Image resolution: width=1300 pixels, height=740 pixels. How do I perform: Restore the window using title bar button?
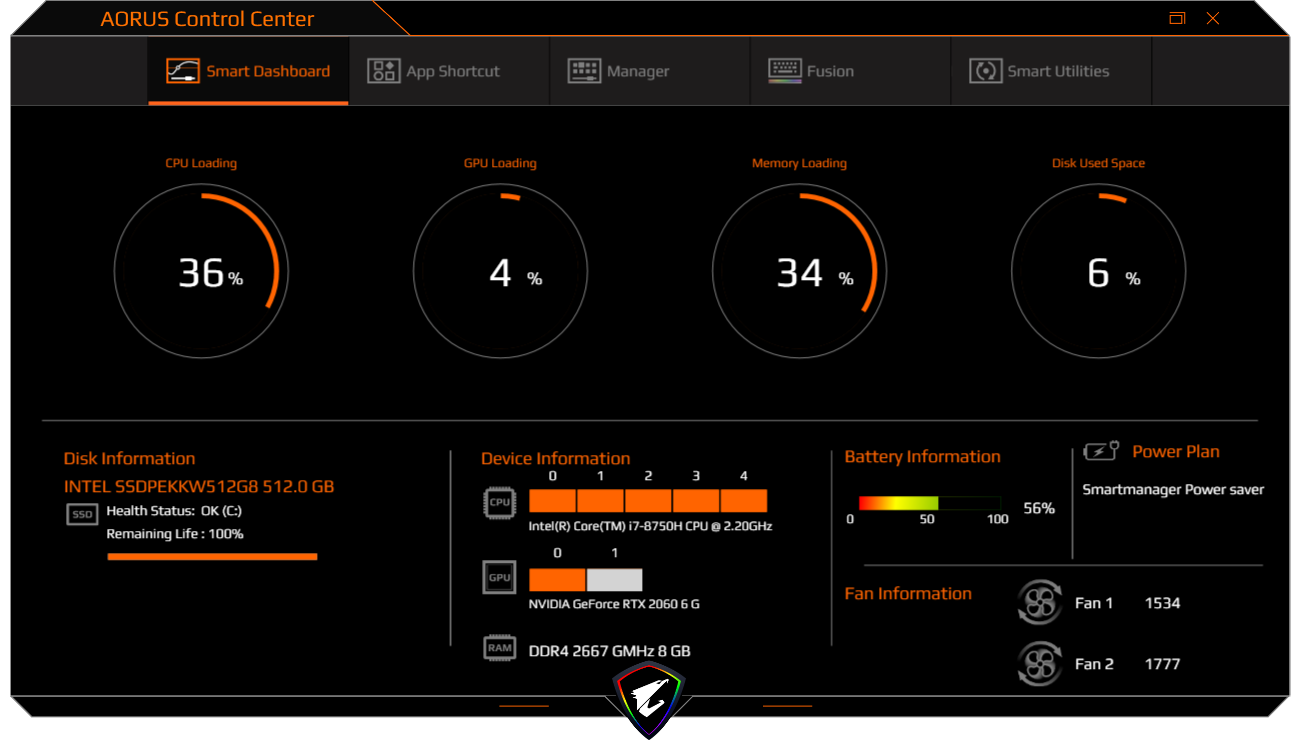1177,18
